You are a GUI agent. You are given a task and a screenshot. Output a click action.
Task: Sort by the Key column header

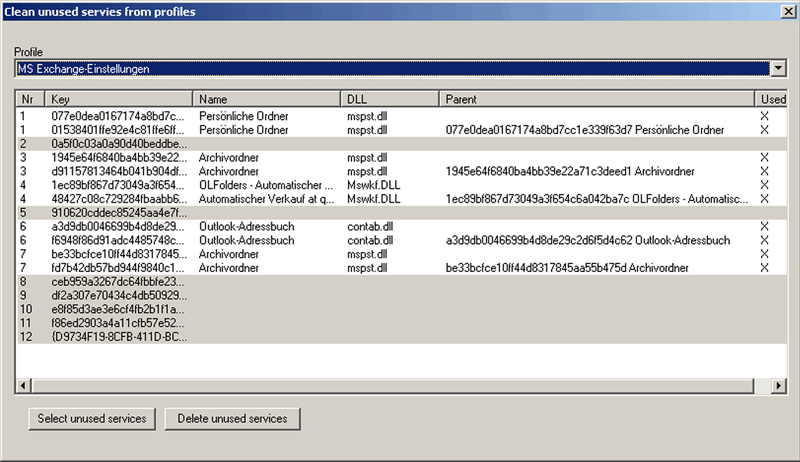pos(119,99)
